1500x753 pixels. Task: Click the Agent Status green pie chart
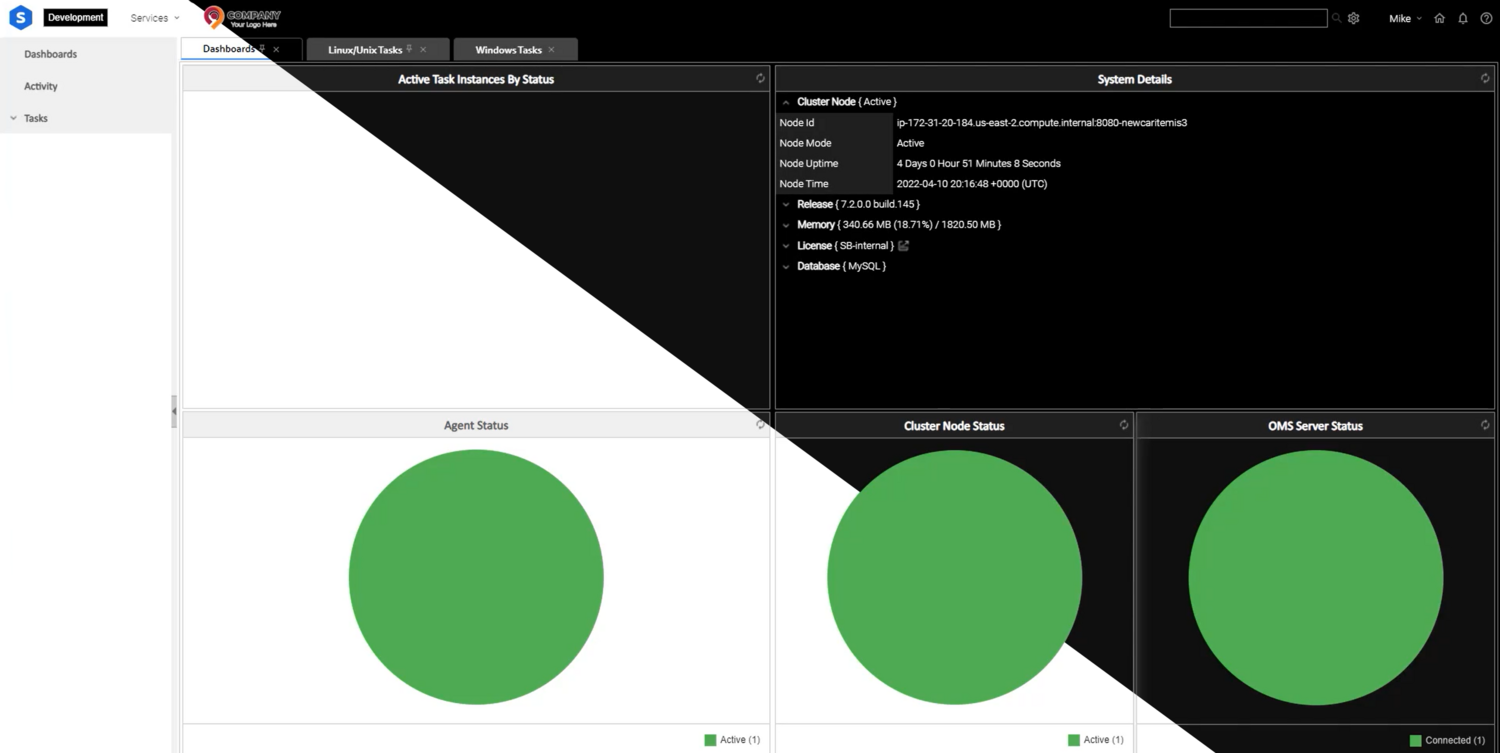pyautogui.click(x=476, y=577)
